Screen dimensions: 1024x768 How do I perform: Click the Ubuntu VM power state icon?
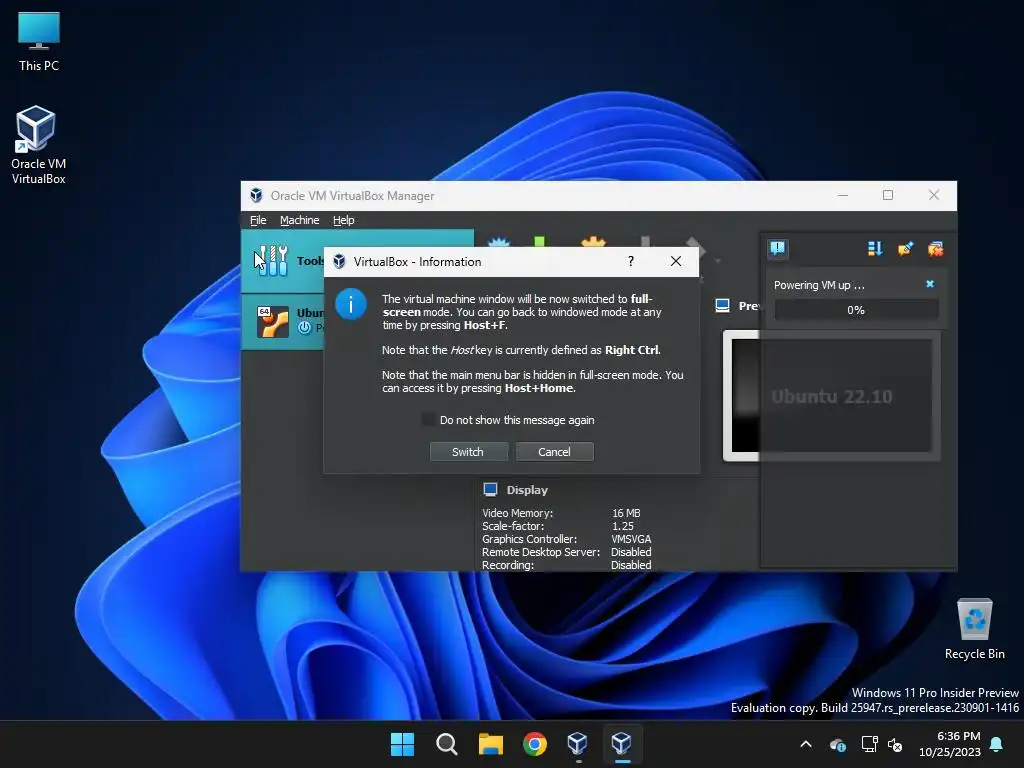[x=304, y=328]
